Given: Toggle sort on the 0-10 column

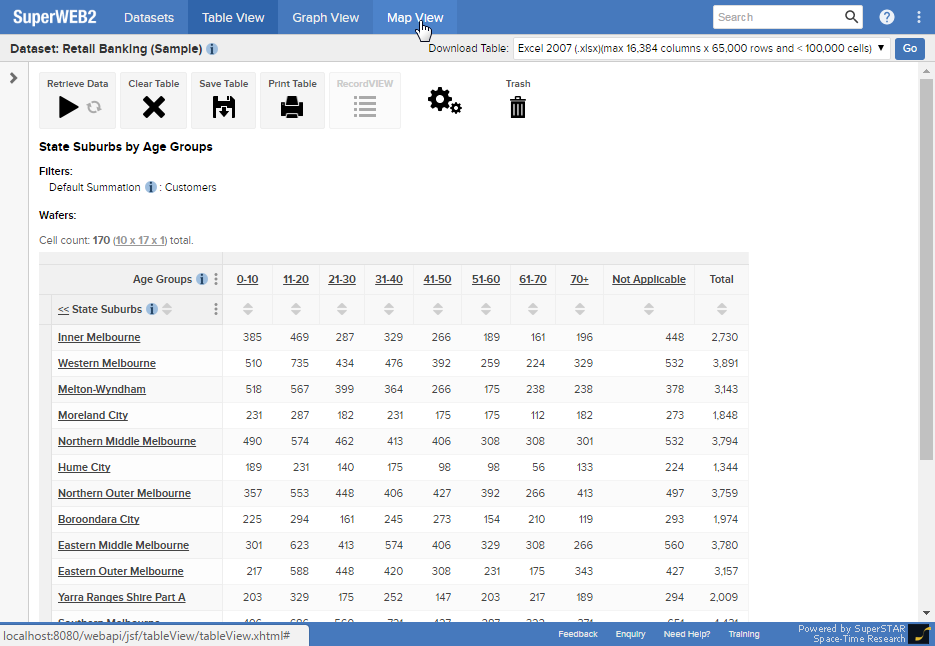Looking at the screenshot, I should click(247, 309).
